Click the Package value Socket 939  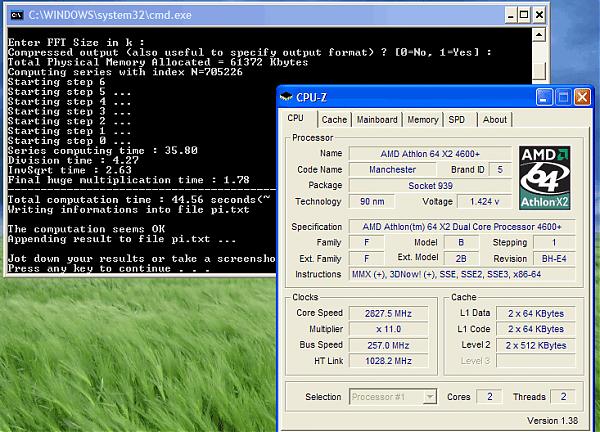[x=430, y=186]
